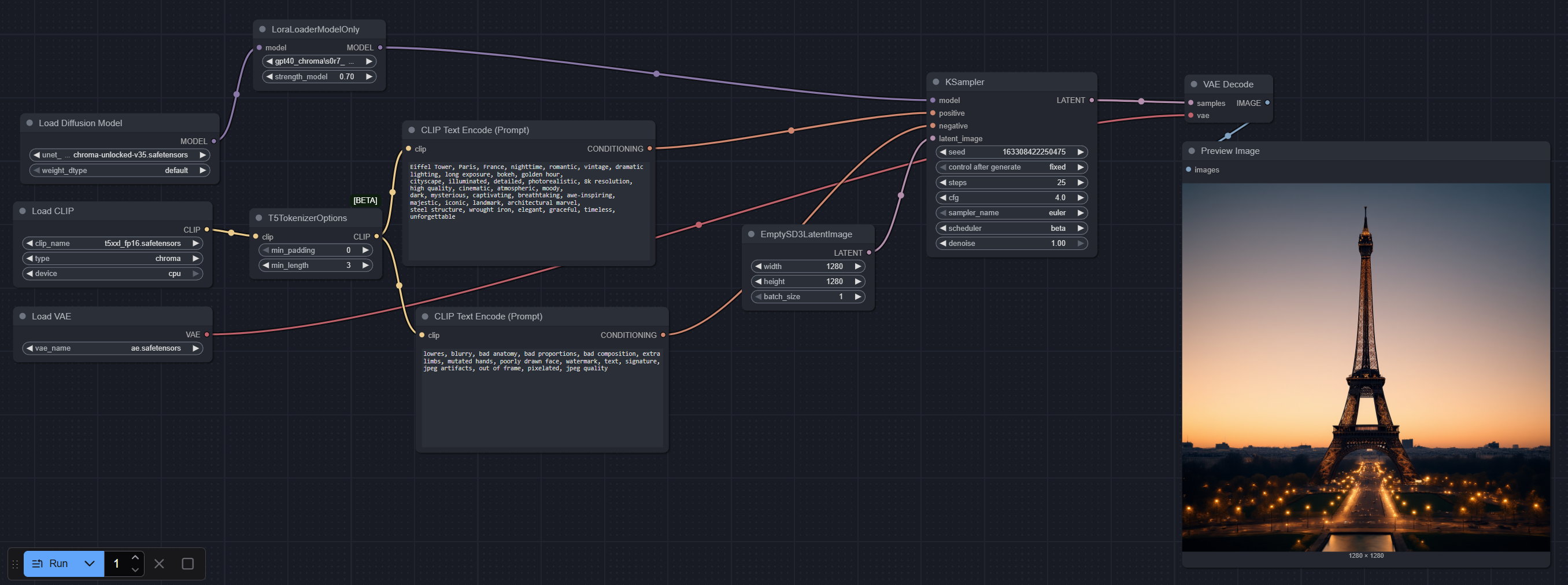
Task: Expand the Run button dropdown chevron
Action: point(90,564)
